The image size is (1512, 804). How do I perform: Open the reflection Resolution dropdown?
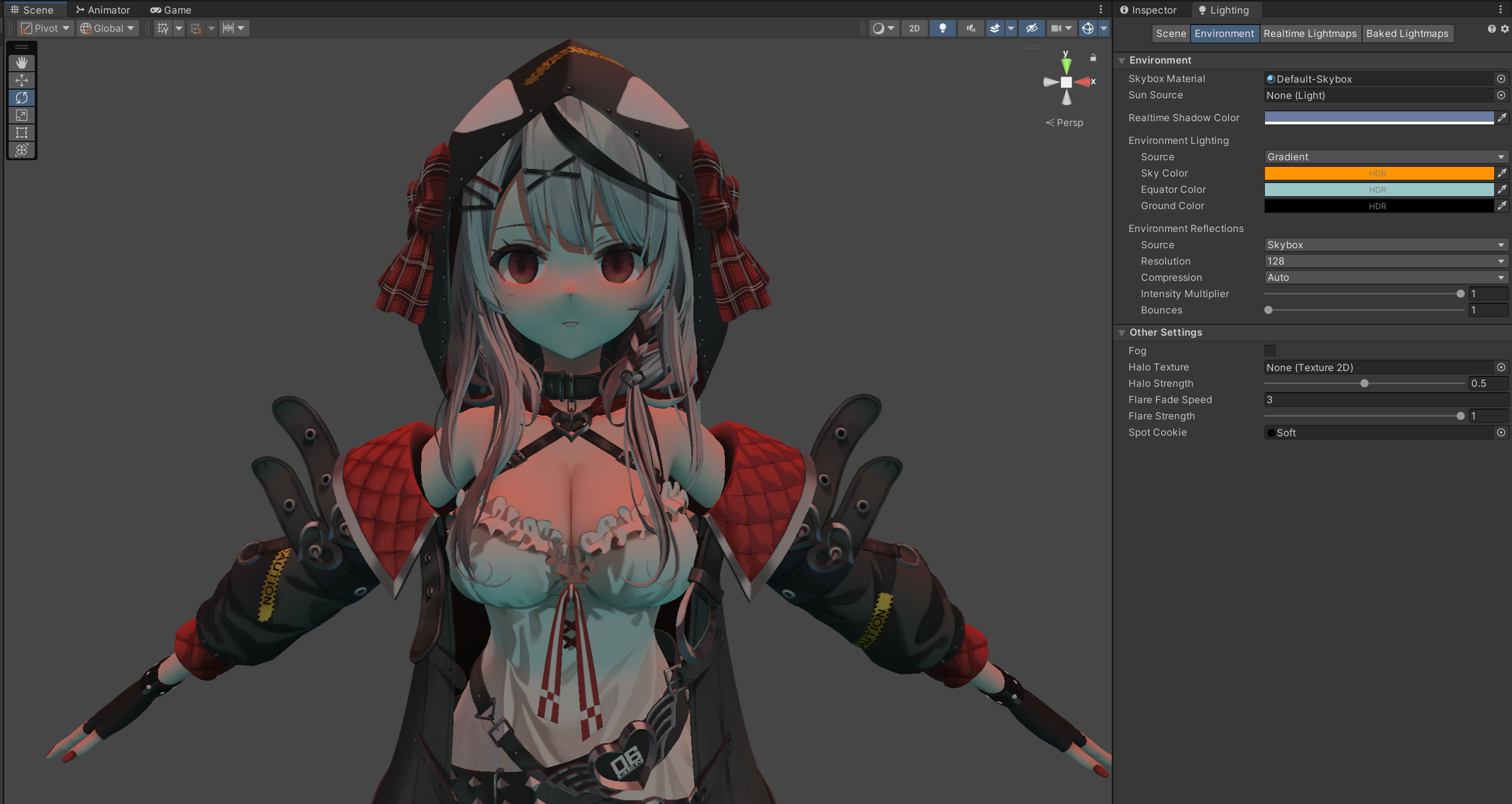[x=1384, y=261]
